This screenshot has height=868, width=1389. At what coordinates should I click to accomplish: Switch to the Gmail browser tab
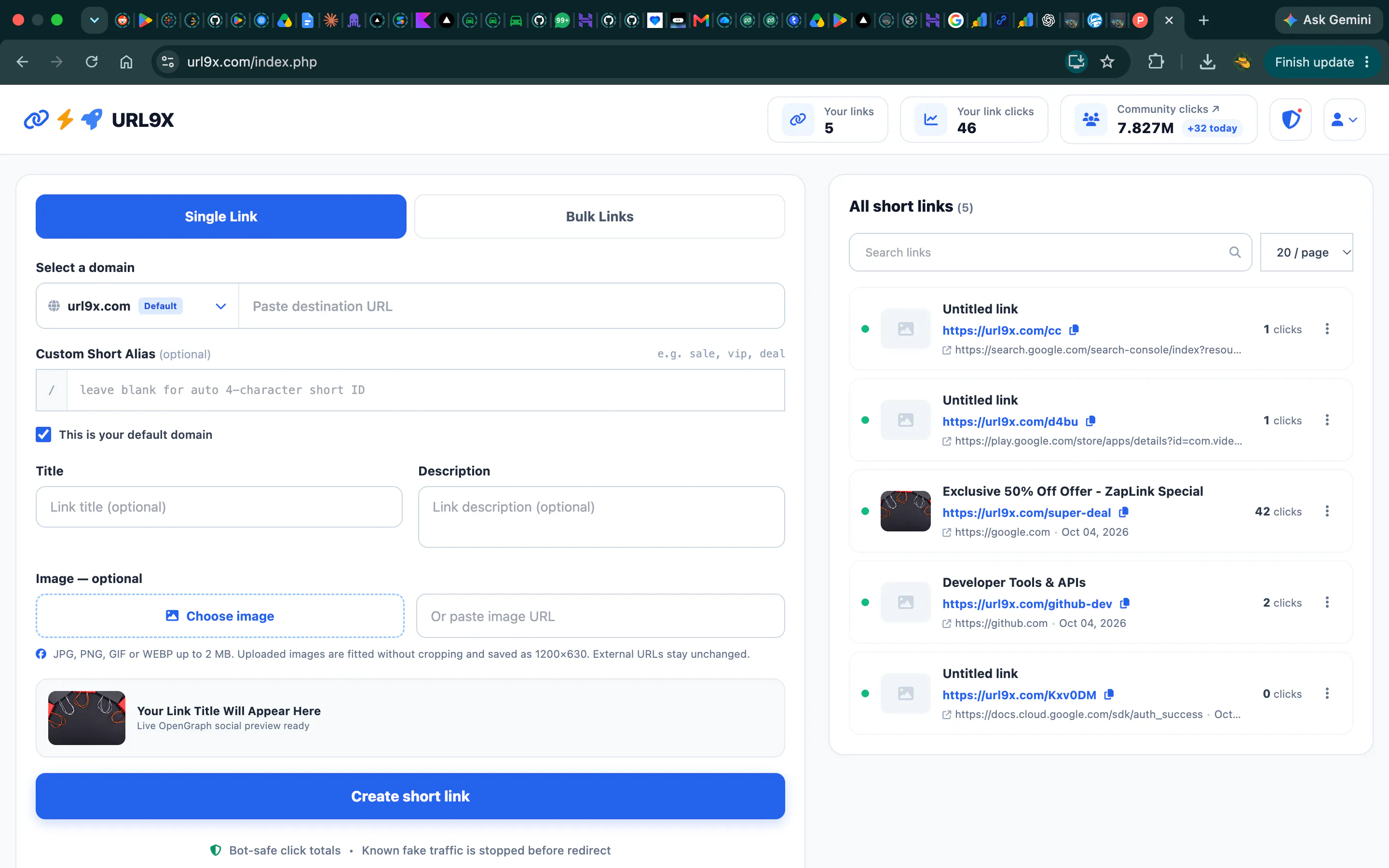click(701, 21)
